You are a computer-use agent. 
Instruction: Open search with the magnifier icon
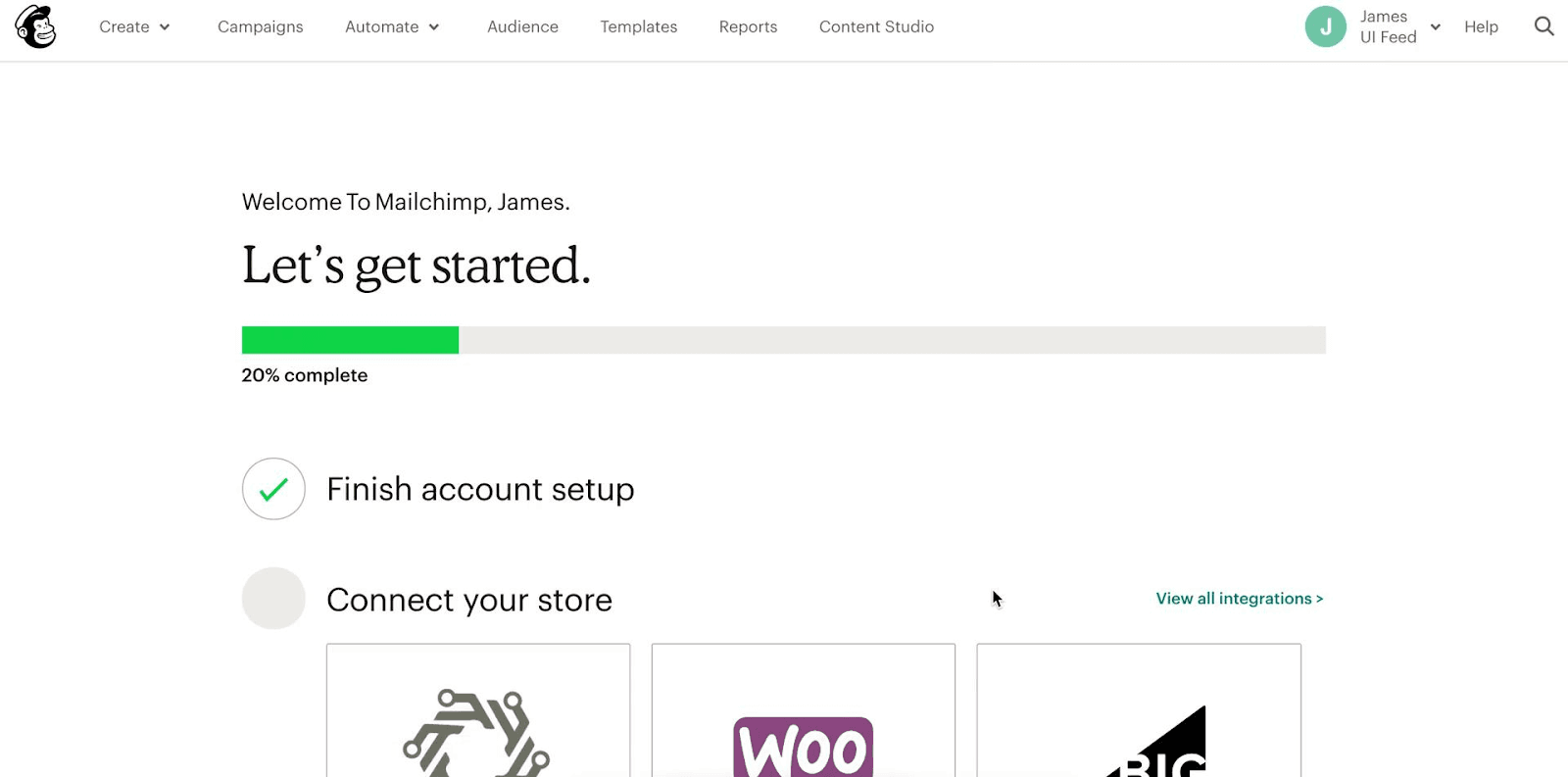[x=1543, y=26]
